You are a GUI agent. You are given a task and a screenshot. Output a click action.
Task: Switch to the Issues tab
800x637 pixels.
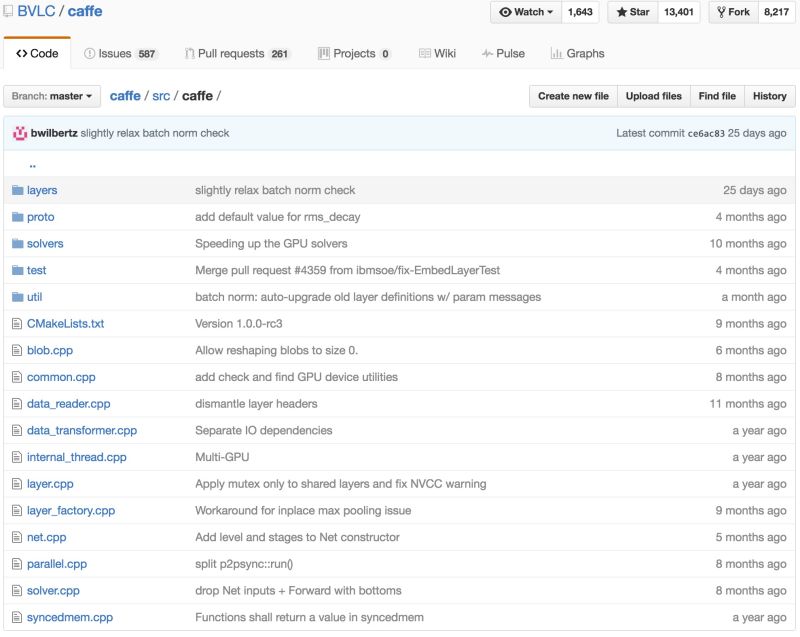pyautogui.click(x=120, y=53)
